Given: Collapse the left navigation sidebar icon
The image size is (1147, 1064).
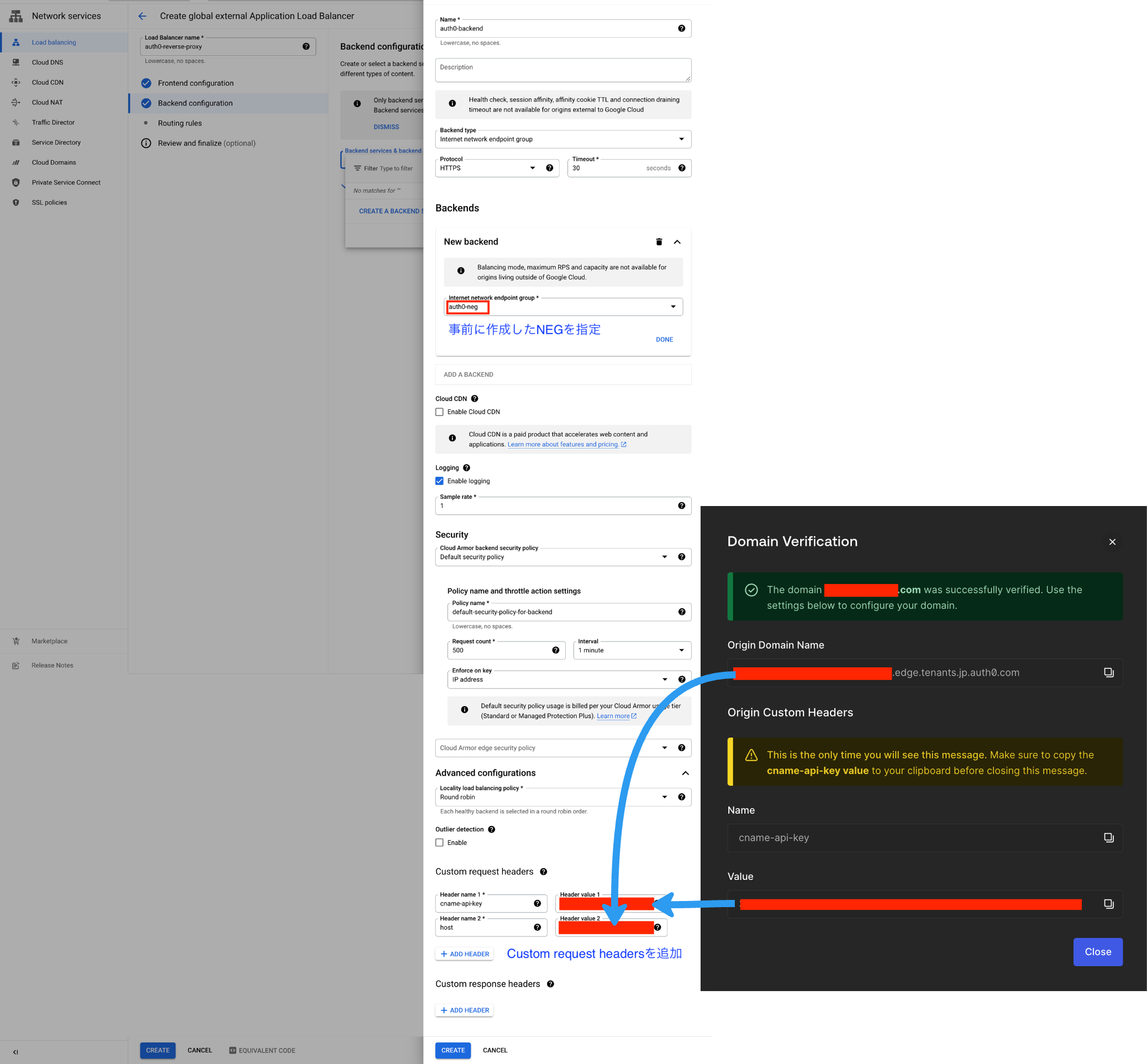Looking at the screenshot, I should click(x=15, y=1052).
